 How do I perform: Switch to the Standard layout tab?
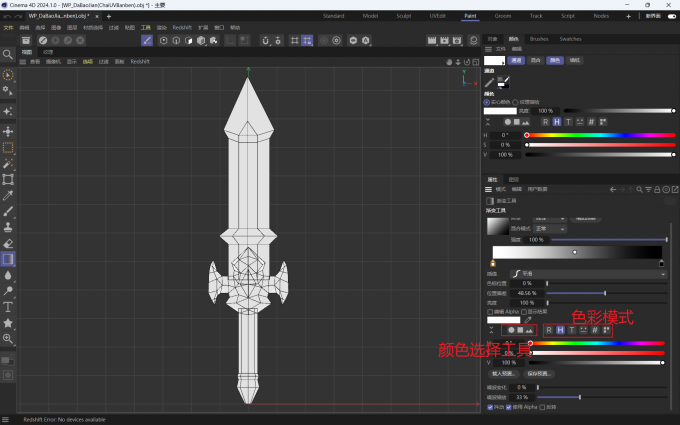(333, 16)
